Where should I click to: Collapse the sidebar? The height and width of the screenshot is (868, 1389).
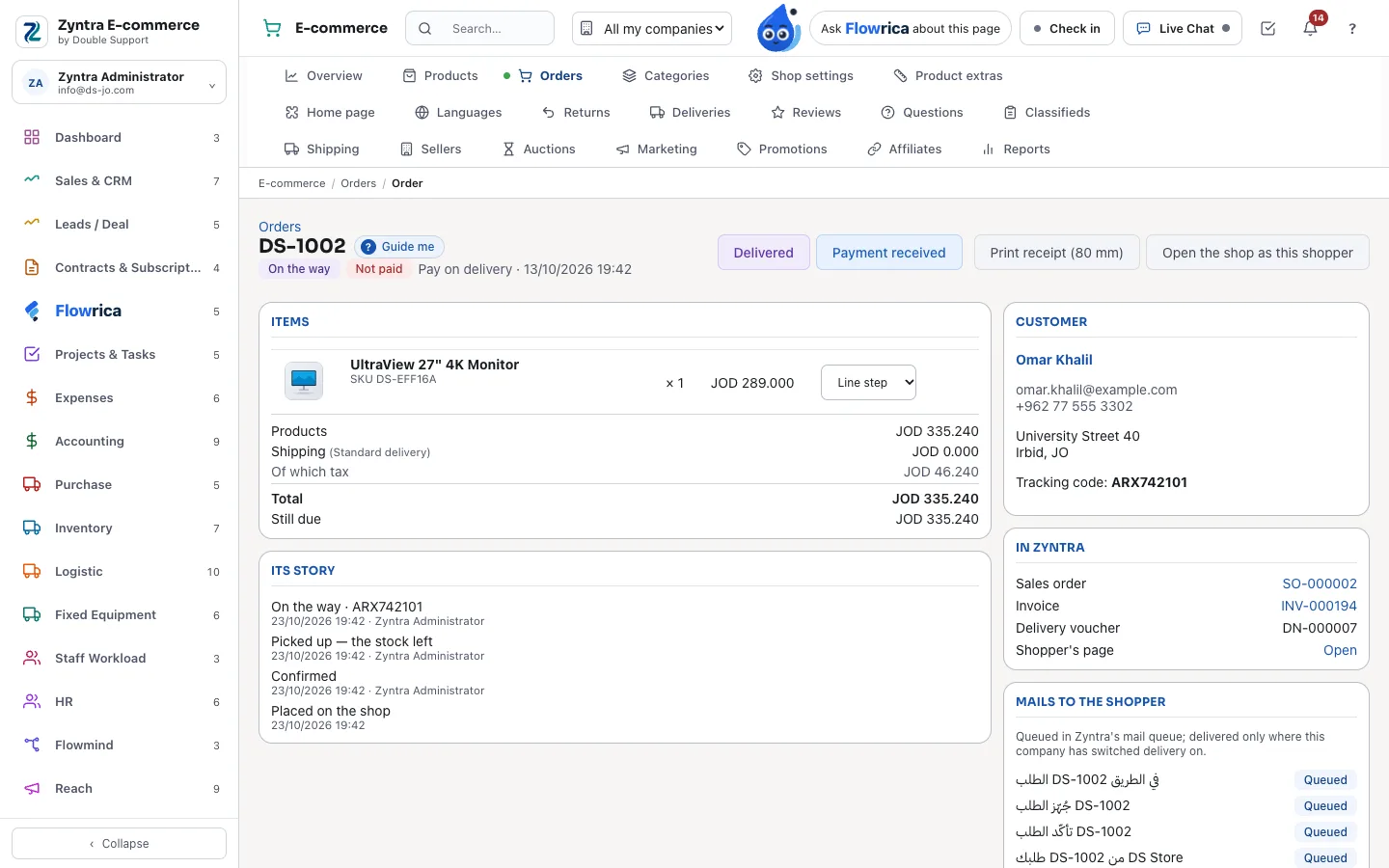[x=119, y=843]
